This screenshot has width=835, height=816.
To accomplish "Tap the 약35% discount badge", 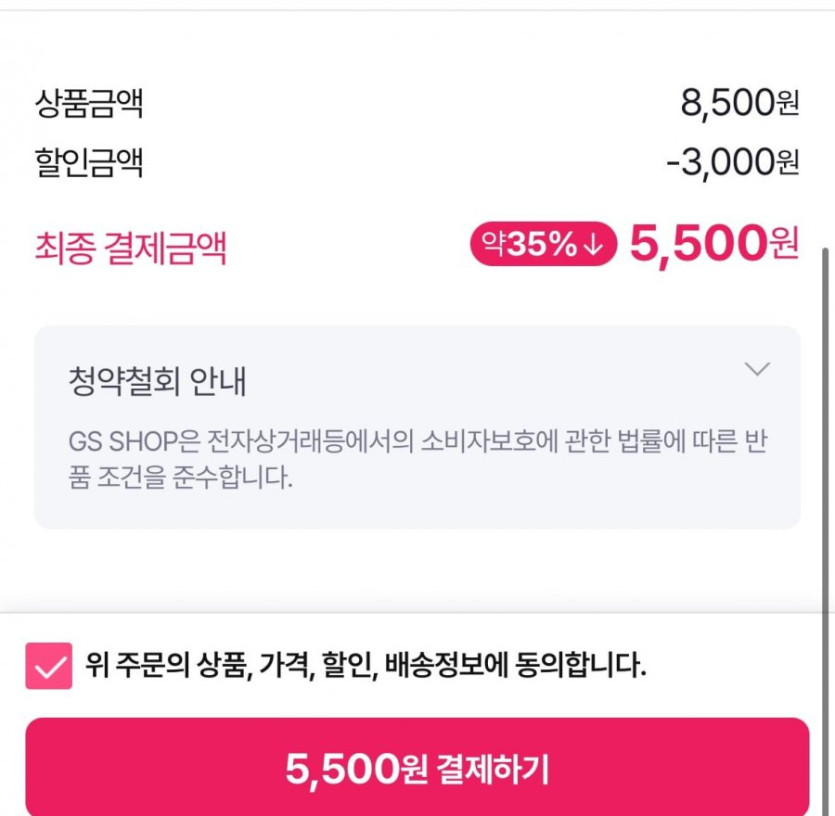I will (543, 245).
